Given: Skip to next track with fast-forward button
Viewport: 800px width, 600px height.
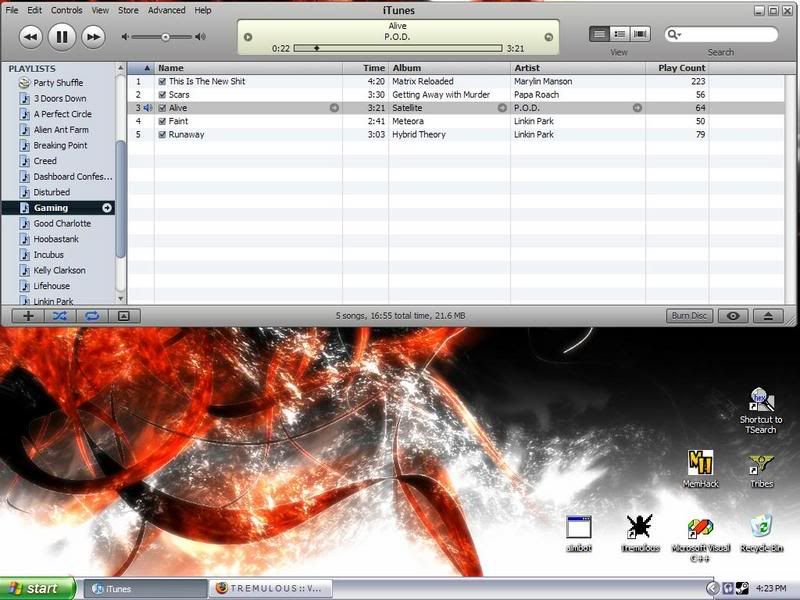Looking at the screenshot, I should [x=93, y=37].
